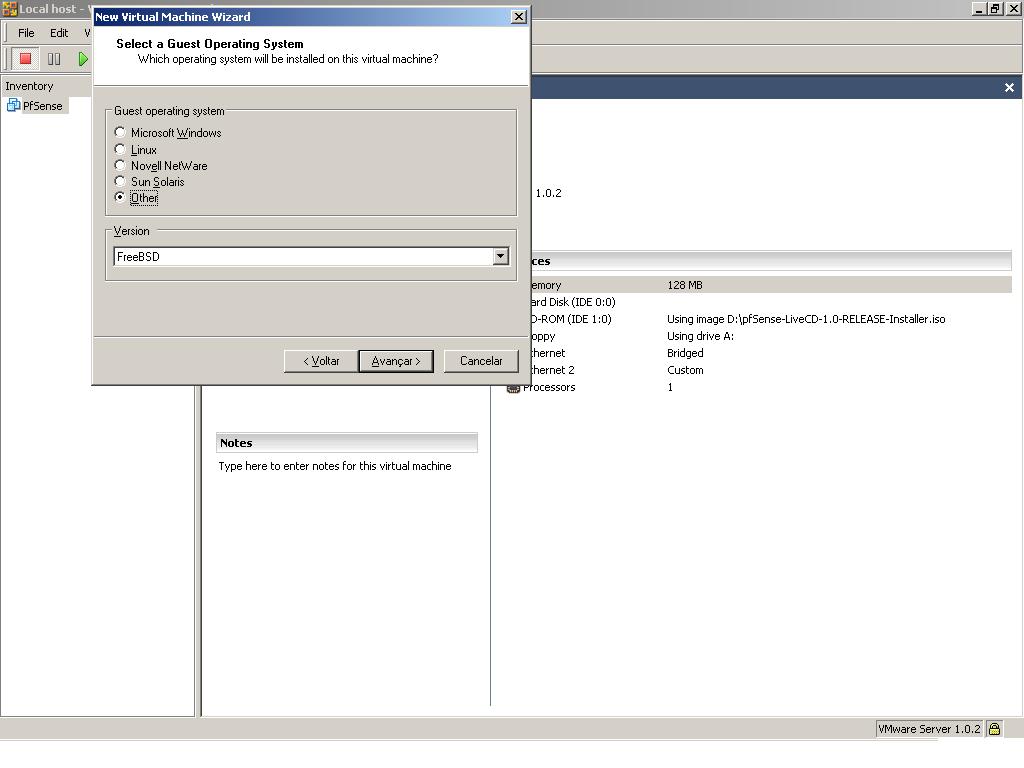Click the PfSense entry in the Inventory list
The width and height of the screenshot is (1024, 768).
[x=42, y=106]
